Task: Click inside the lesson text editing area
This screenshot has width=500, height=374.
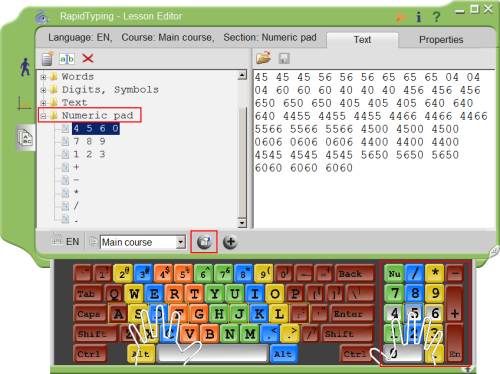Action: (374, 149)
